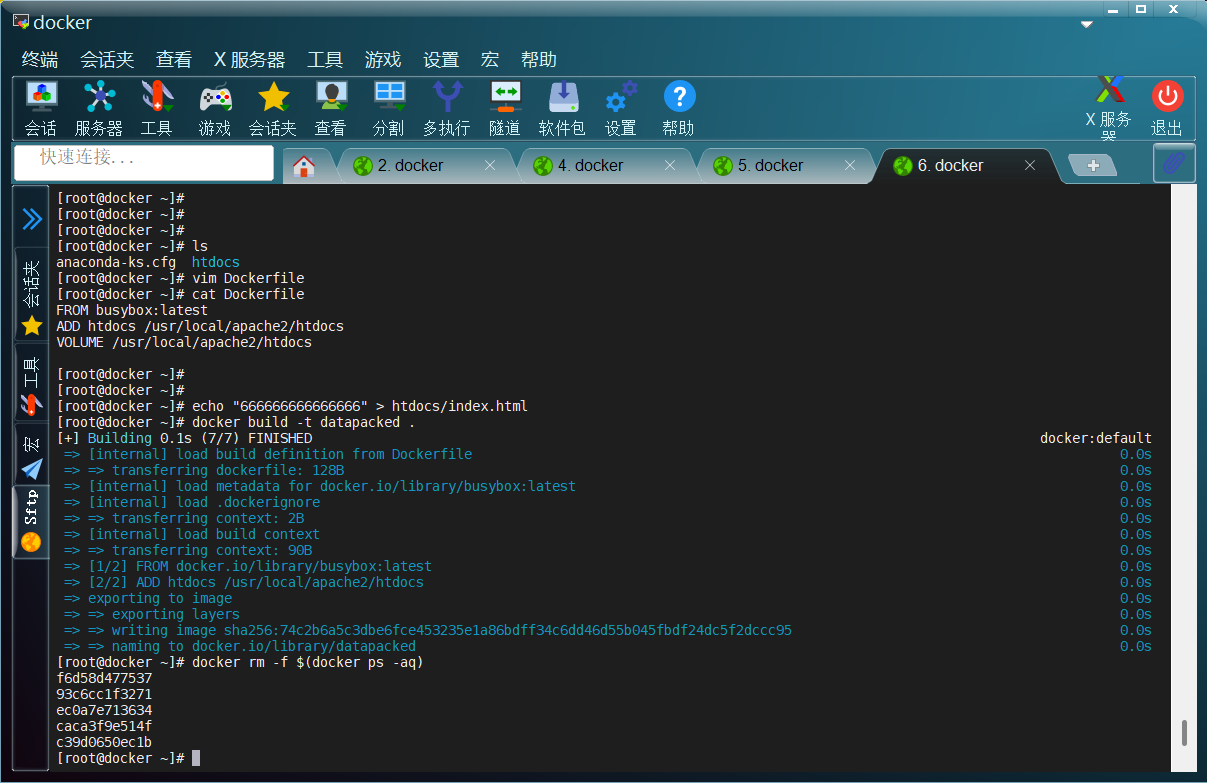Click the 软件包 (Packages) toolbar icon

coord(562,108)
